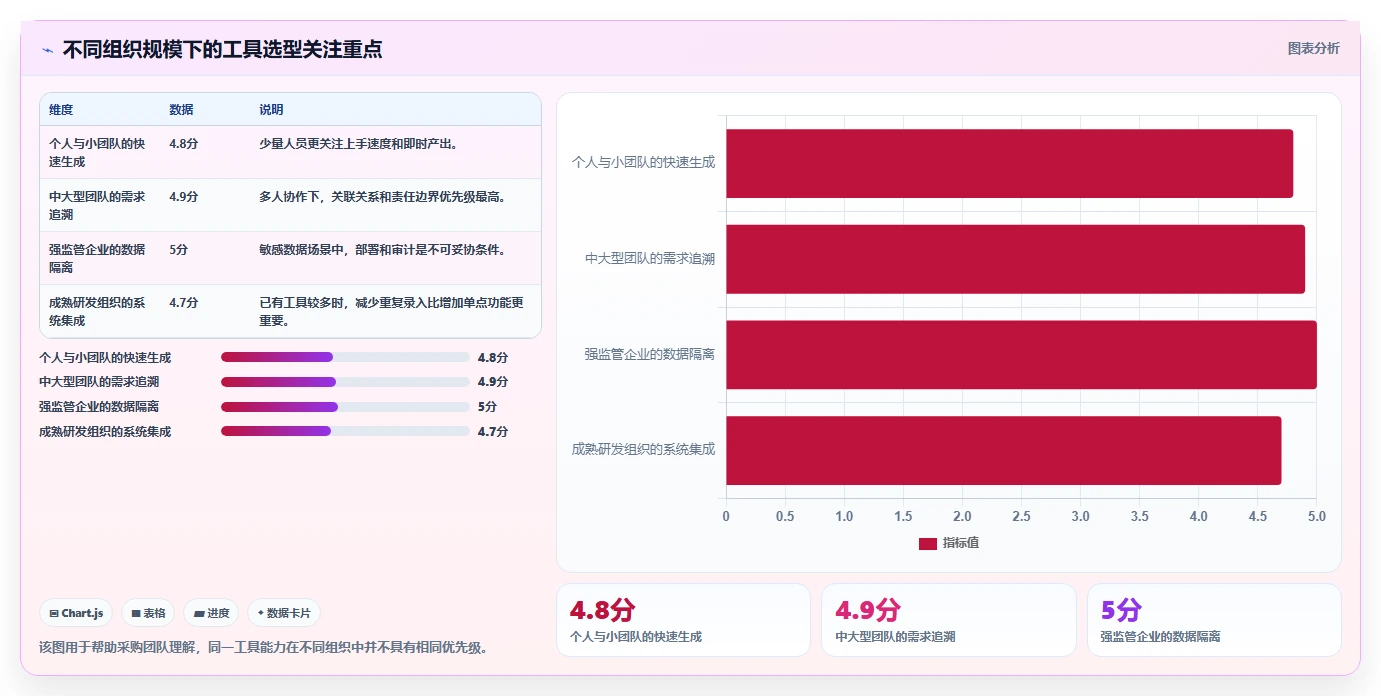This screenshot has width=1381, height=696.
Task: Click progress bar for 中大型团队的需求追溯
Action: coord(345,382)
